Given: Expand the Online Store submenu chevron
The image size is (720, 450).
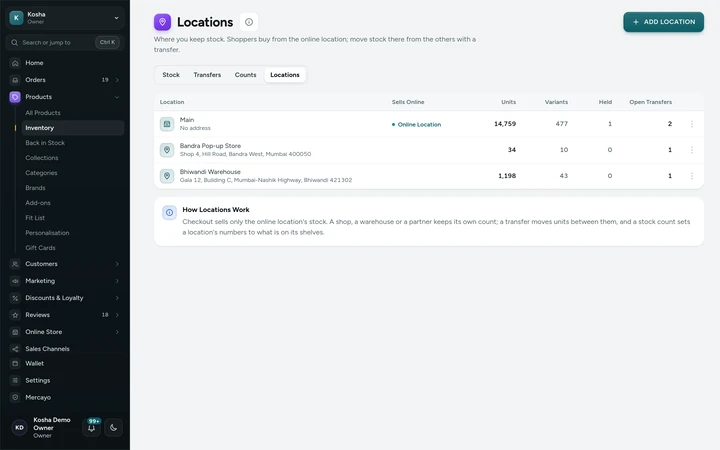Looking at the screenshot, I should [x=117, y=332].
